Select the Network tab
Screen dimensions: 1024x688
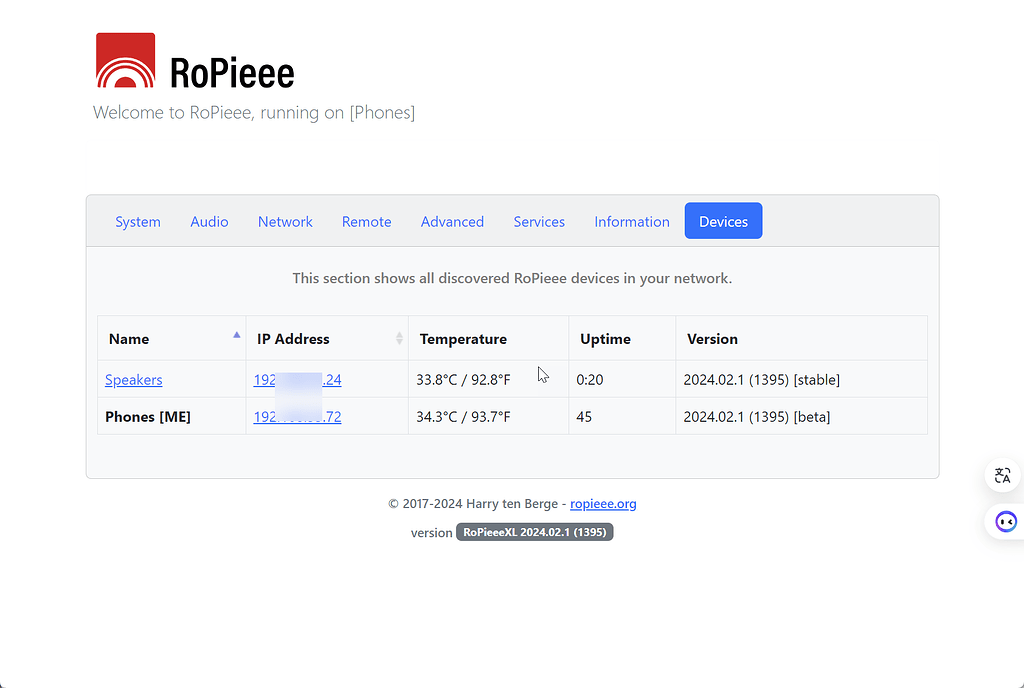(x=285, y=221)
